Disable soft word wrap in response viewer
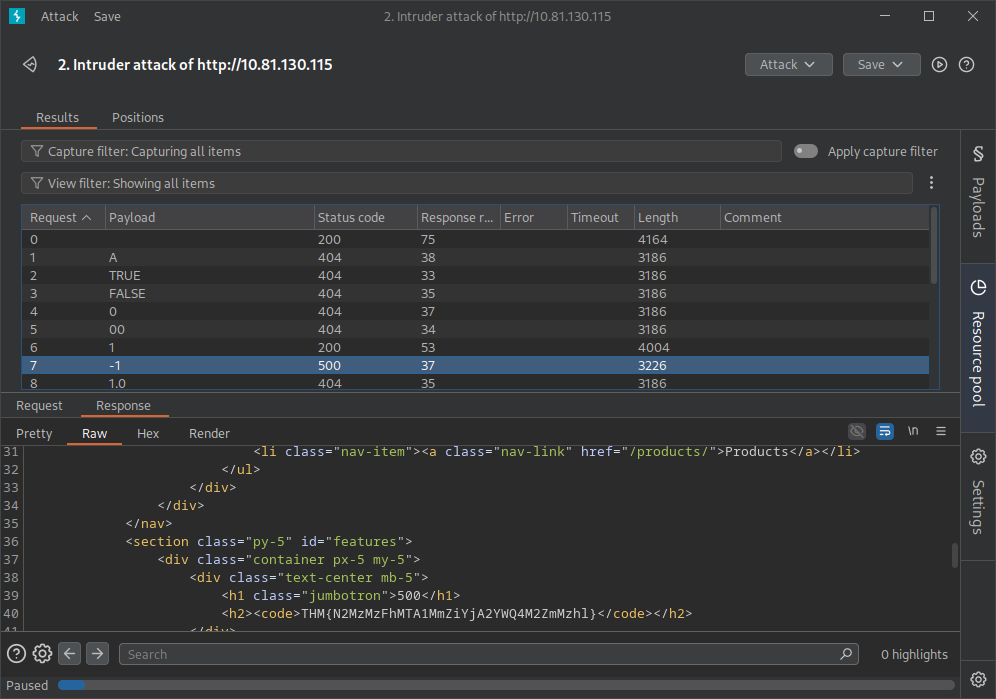This screenshot has width=996, height=699. click(x=884, y=430)
